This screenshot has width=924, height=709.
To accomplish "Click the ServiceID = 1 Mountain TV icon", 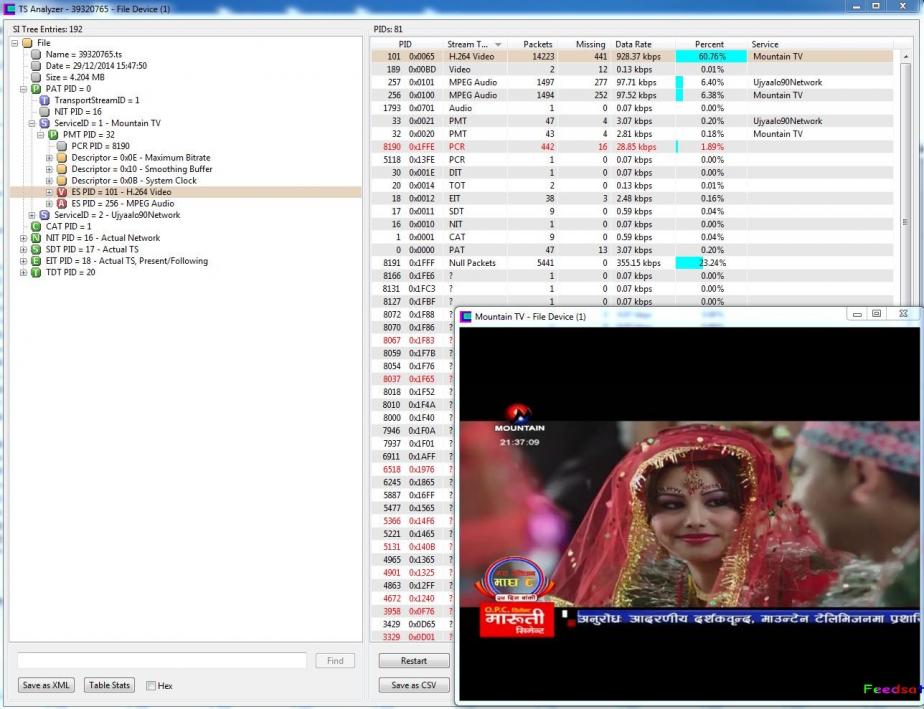I will click(x=44, y=123).
